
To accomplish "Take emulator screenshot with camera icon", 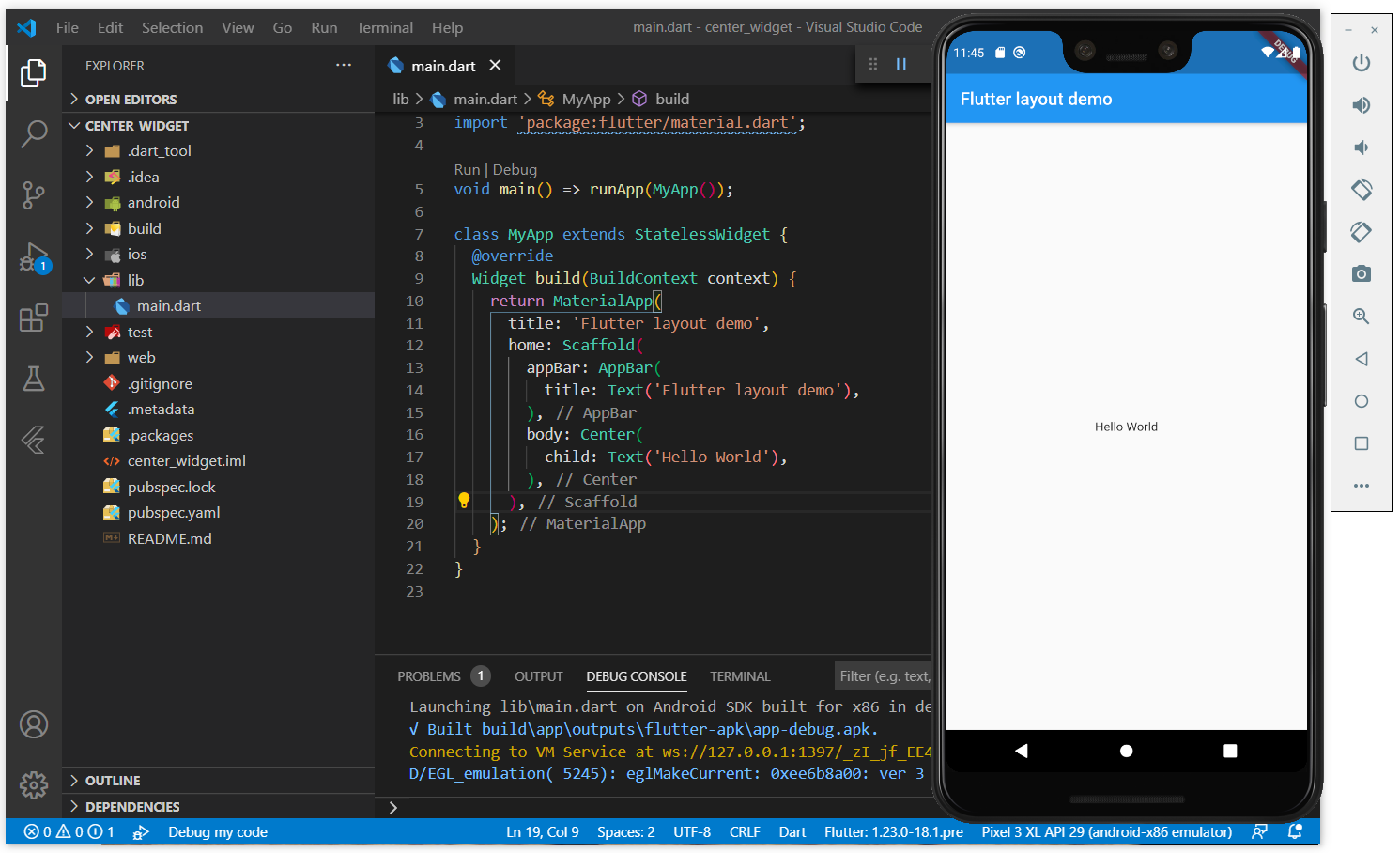I will [1362, 274].
